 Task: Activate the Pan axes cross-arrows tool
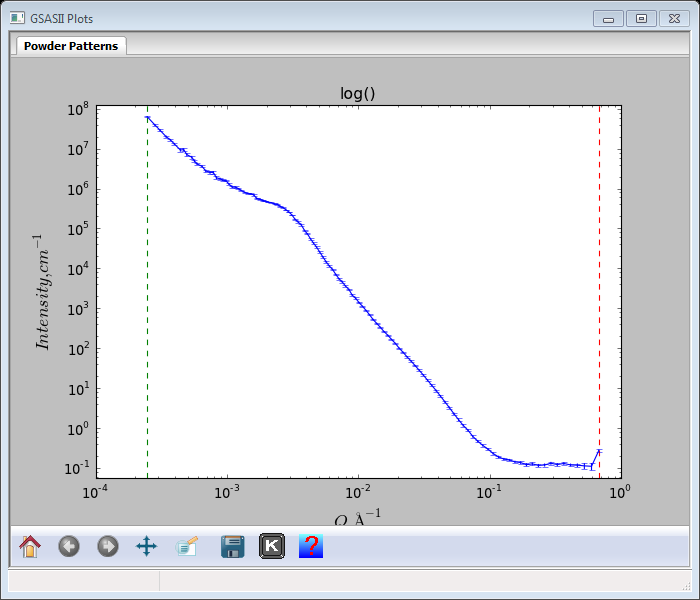tap(146, 546)
